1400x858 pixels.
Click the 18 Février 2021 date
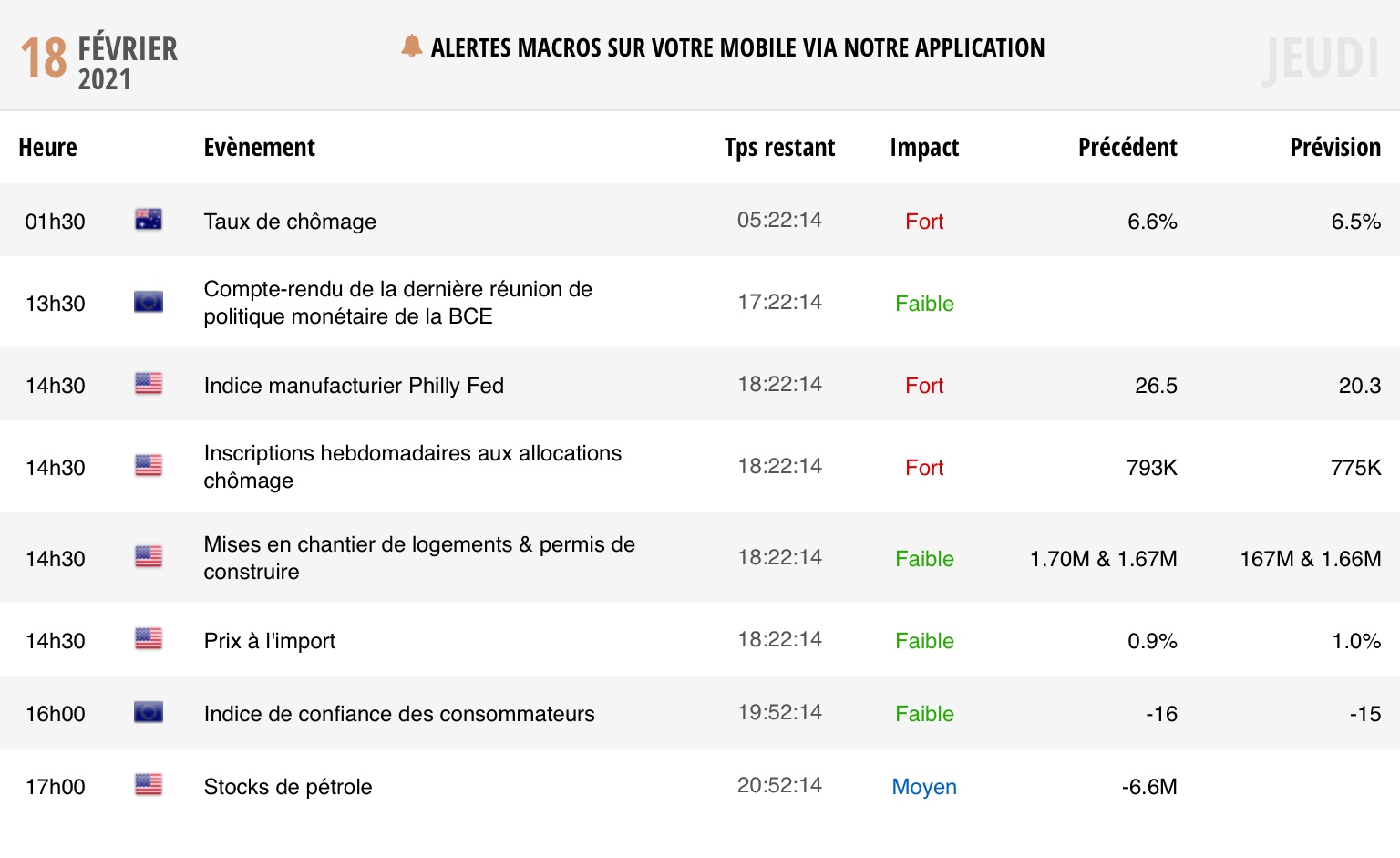click(x=99, y=60)
